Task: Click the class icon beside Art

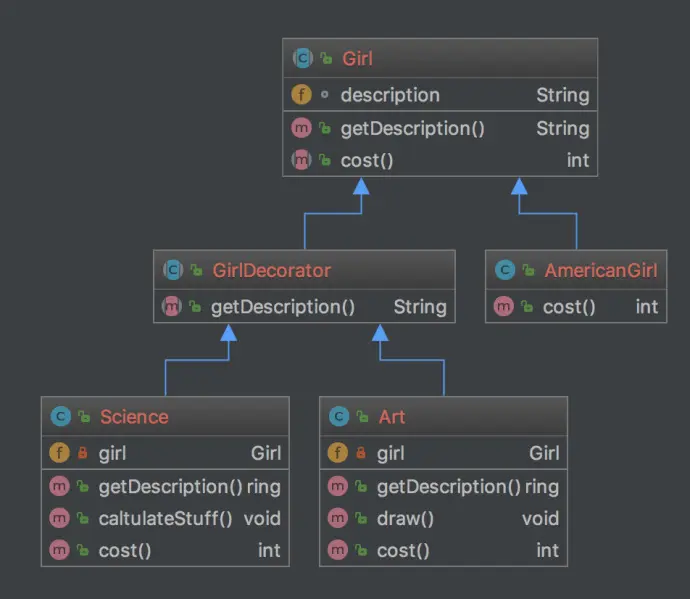Action: (x=339, y=417)
